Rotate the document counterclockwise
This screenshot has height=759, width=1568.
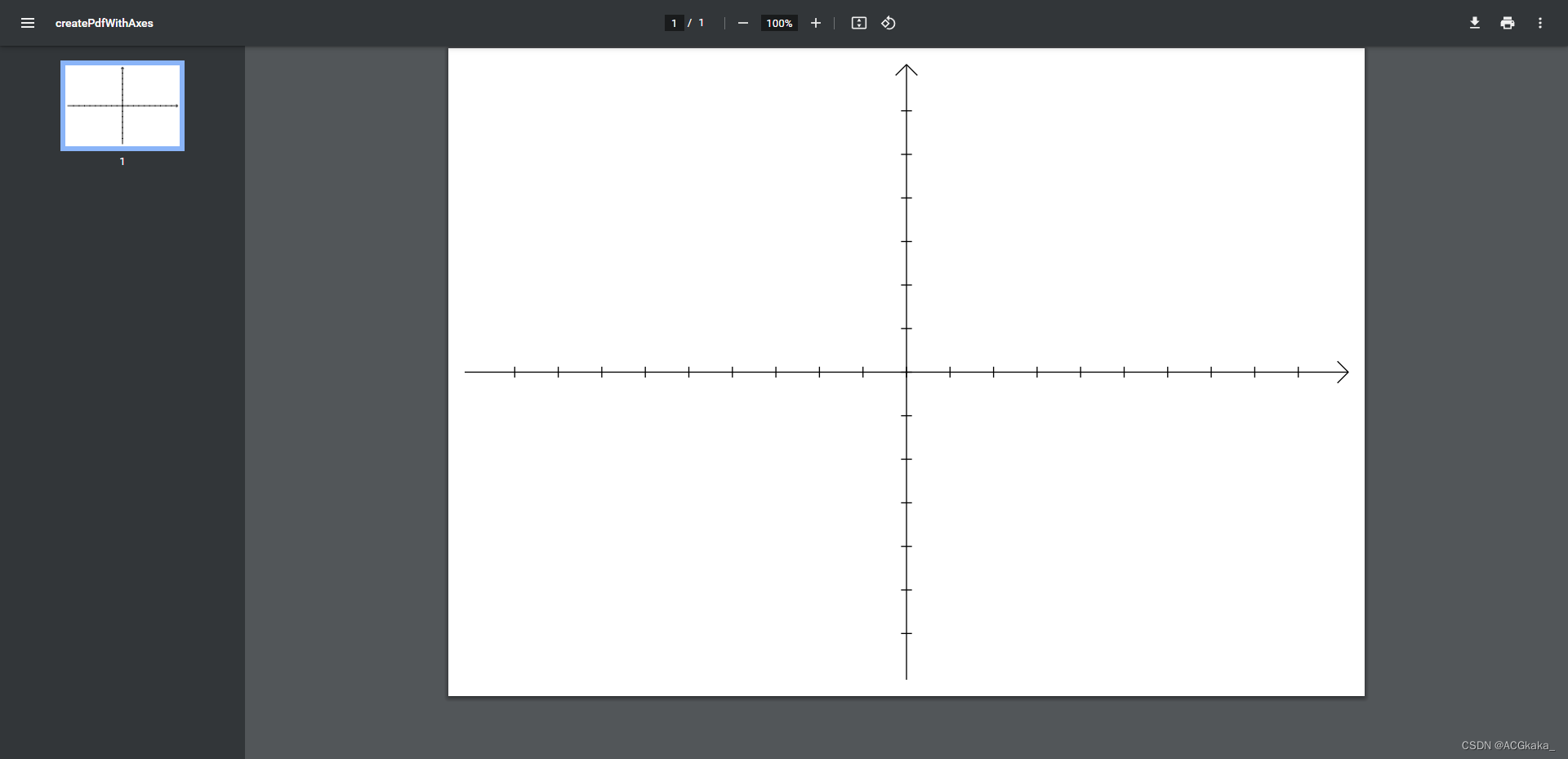coord(889,23)
